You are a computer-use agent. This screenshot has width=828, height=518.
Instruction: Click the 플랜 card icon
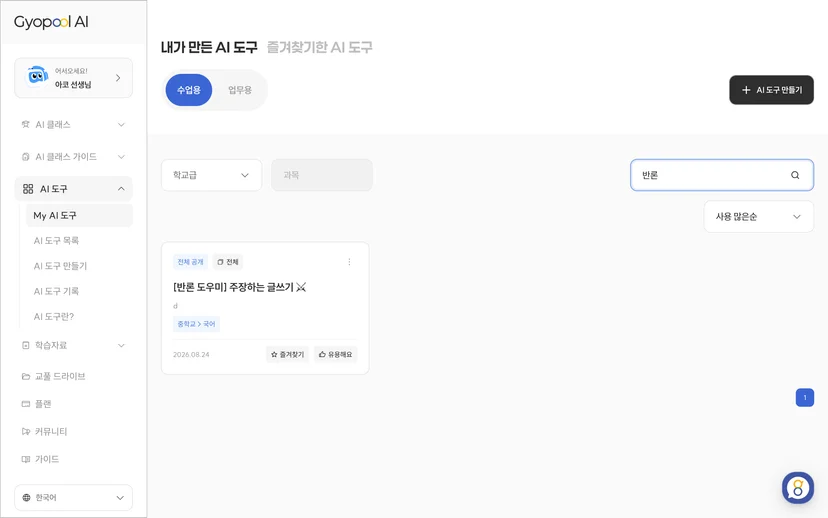[x=25, y=404]
